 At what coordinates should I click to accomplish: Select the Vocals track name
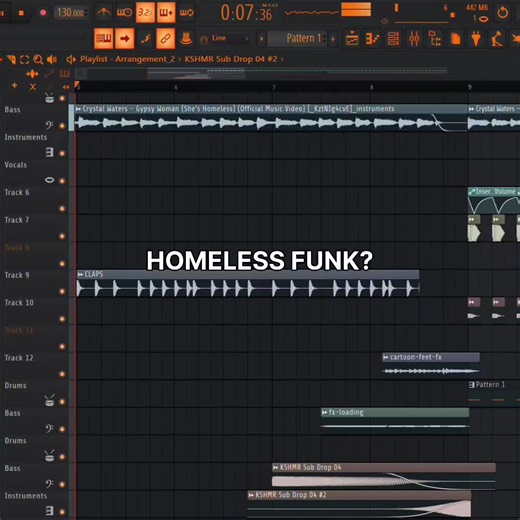click(16, 165)
